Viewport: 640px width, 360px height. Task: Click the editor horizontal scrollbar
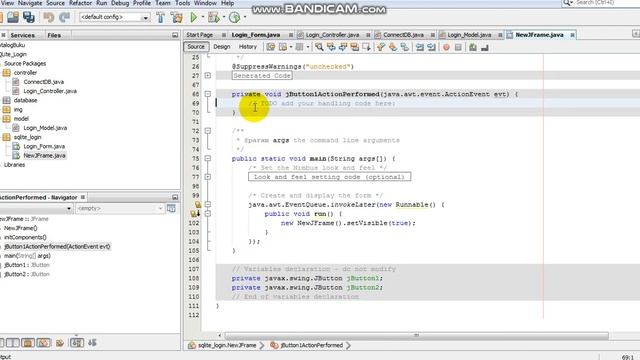416,336
